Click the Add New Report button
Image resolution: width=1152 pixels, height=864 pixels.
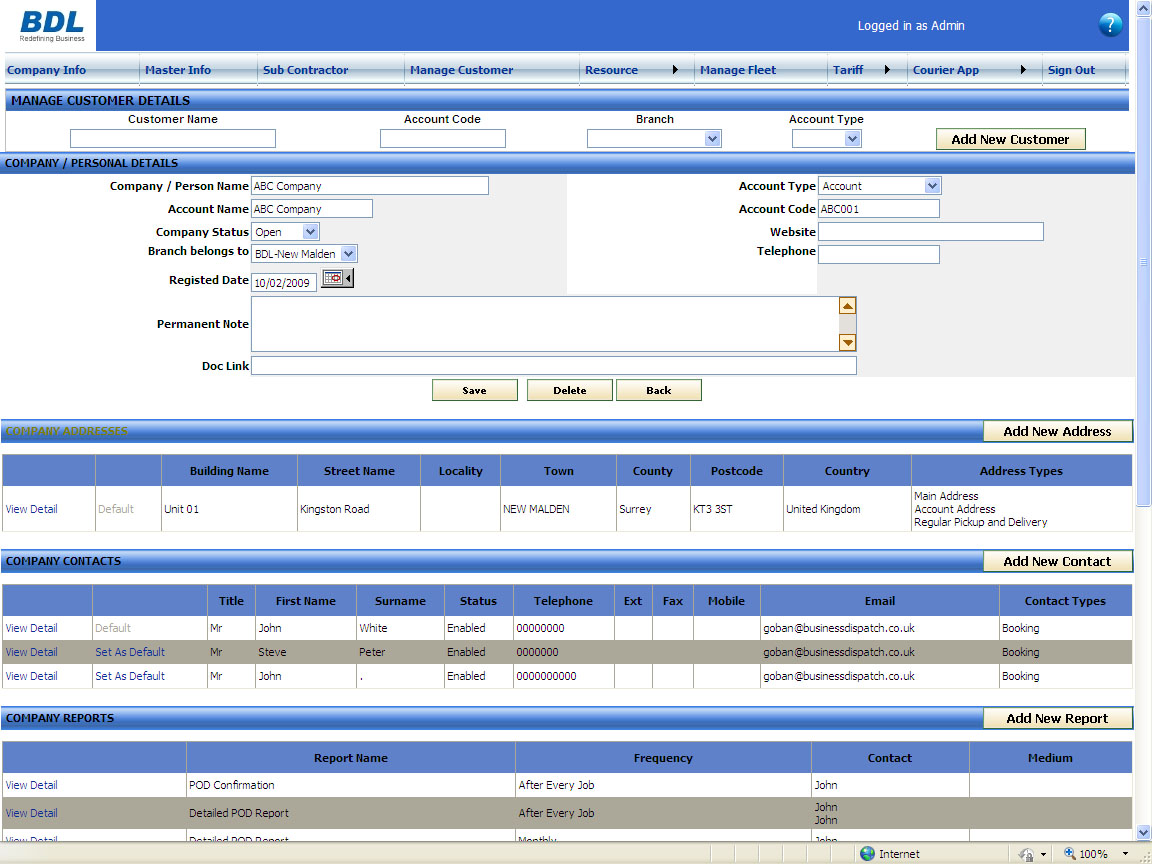[1057, 719]
